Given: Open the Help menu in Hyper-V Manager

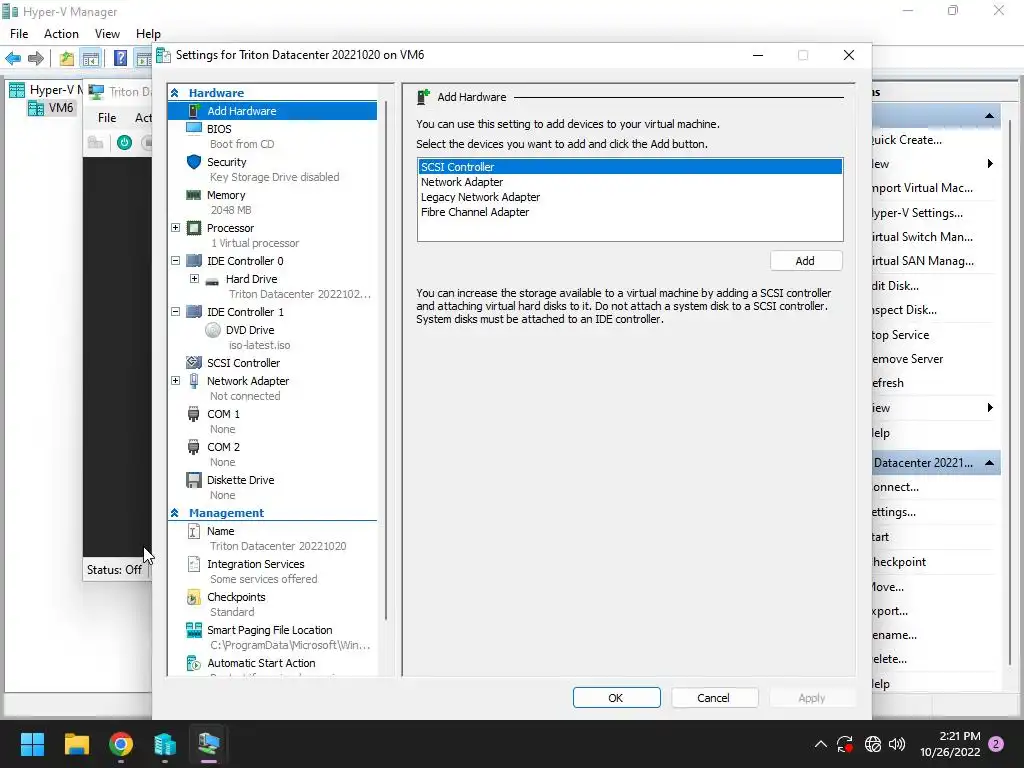Looking at the screenshot, I should [148, 33].
